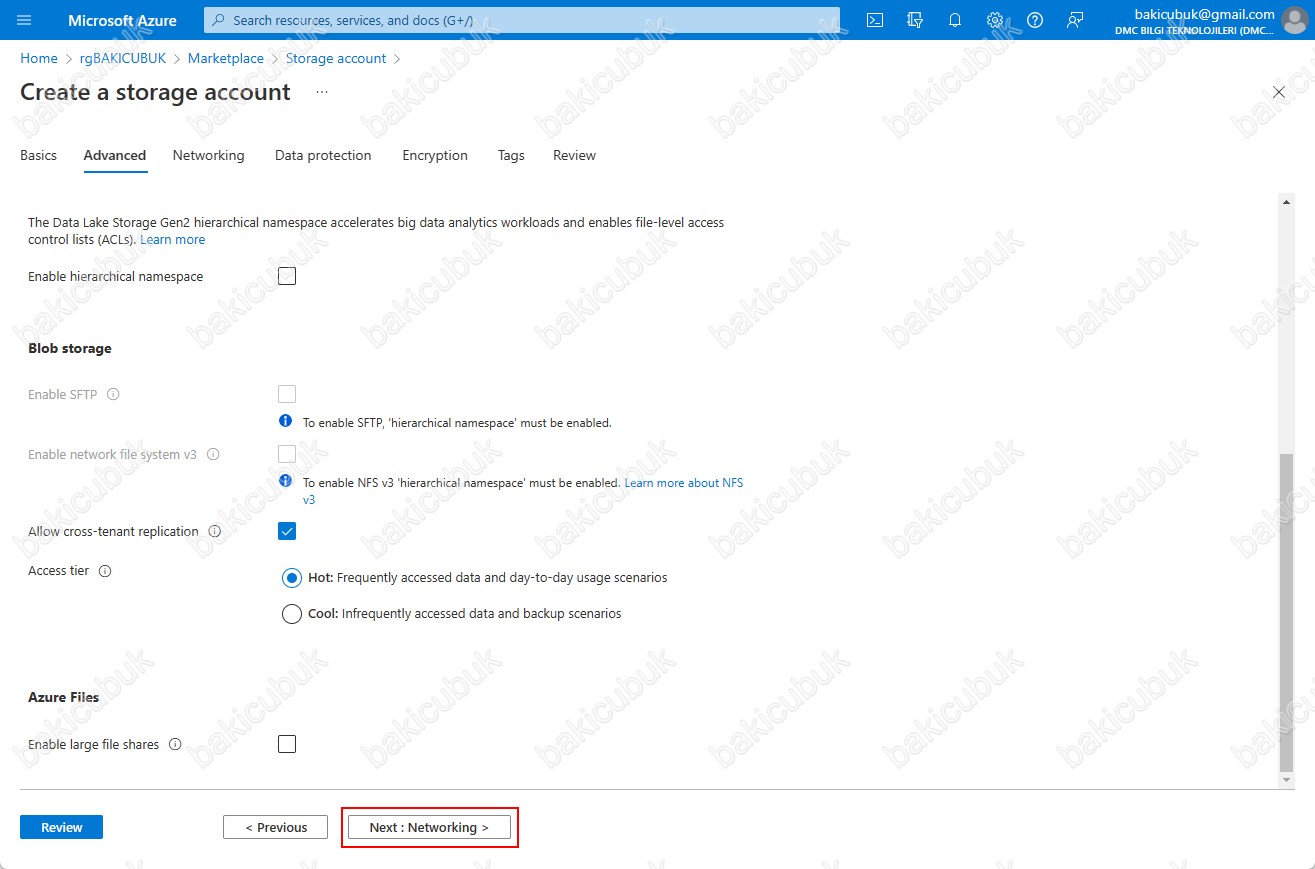Viewport: 1315px width, 869px height.
Task: Check Enable large file shares
Action: click(287, 744)
